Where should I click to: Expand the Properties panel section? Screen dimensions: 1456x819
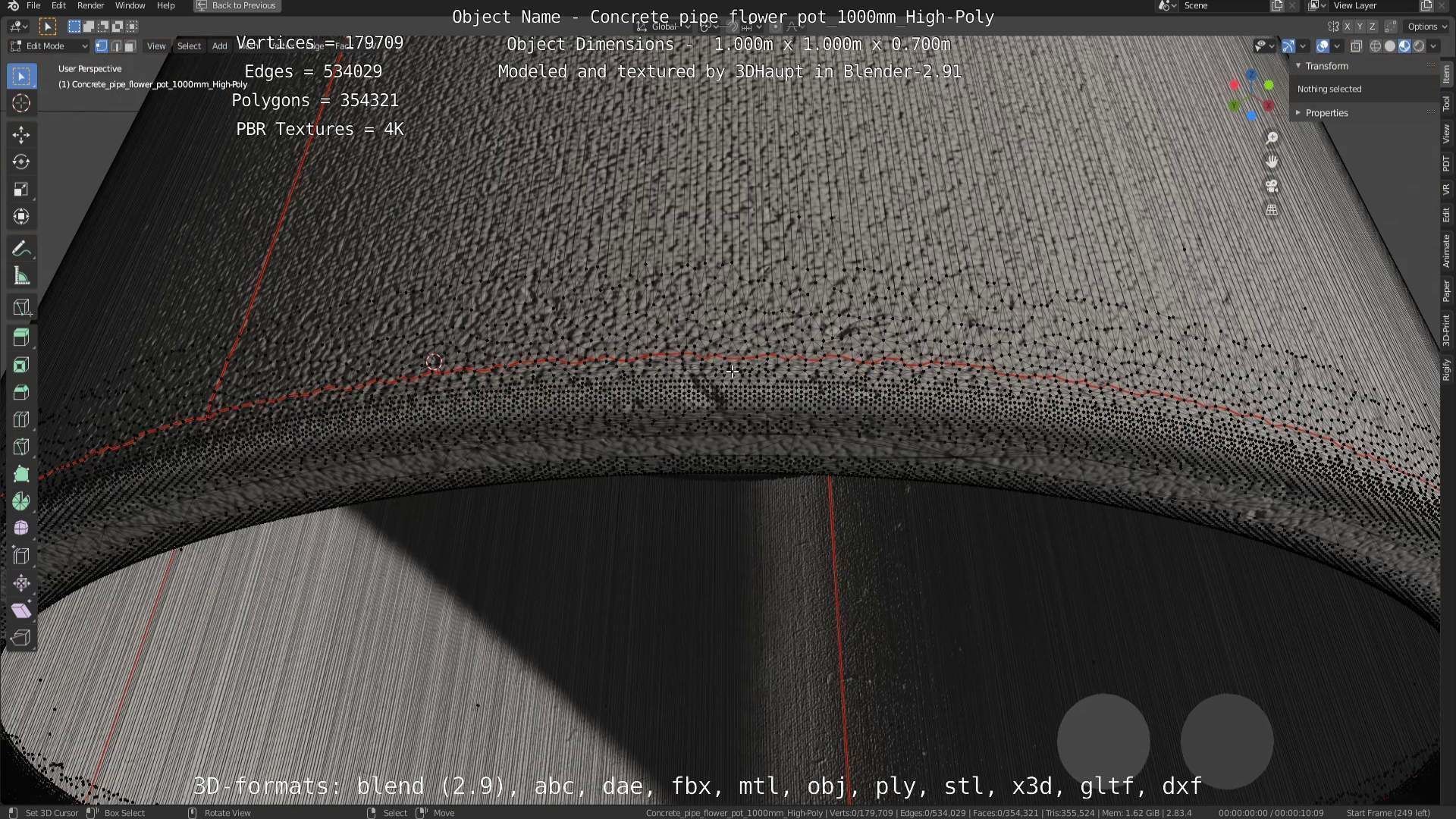[1326, 113]
